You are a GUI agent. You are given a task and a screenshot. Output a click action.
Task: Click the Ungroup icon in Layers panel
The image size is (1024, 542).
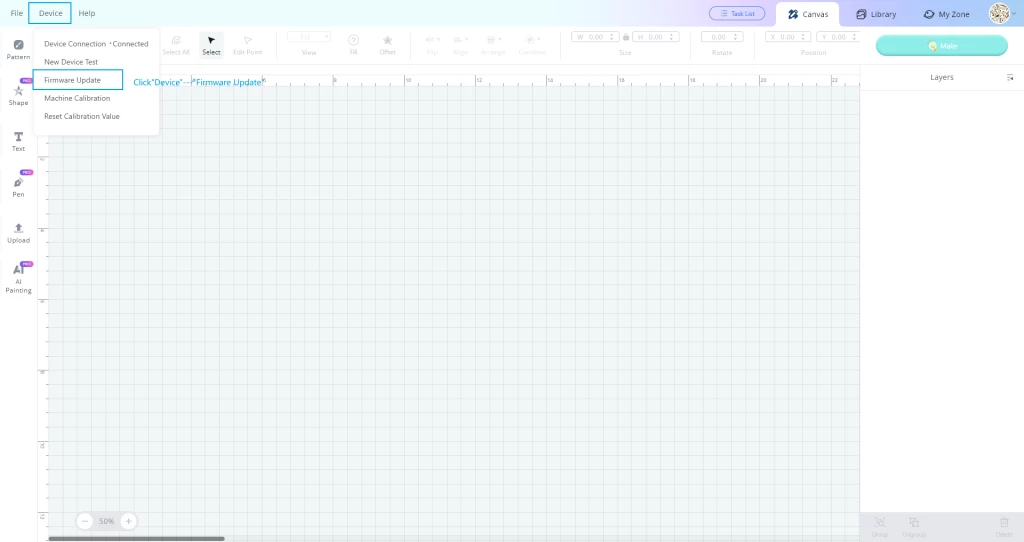tap(914, 526)
